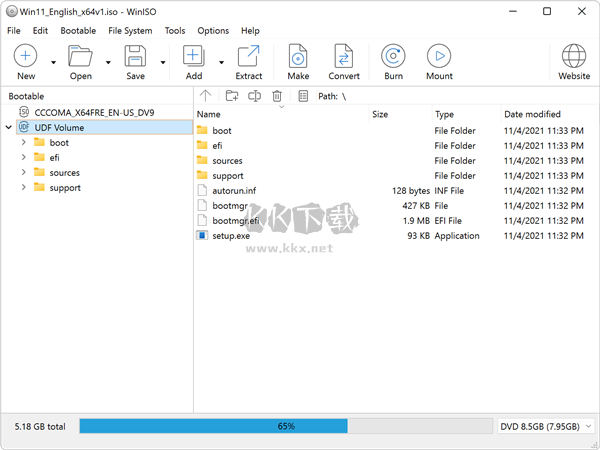This screenshot has height=450, width=600.
Task: Click the new folder icon
Action: 232,96
